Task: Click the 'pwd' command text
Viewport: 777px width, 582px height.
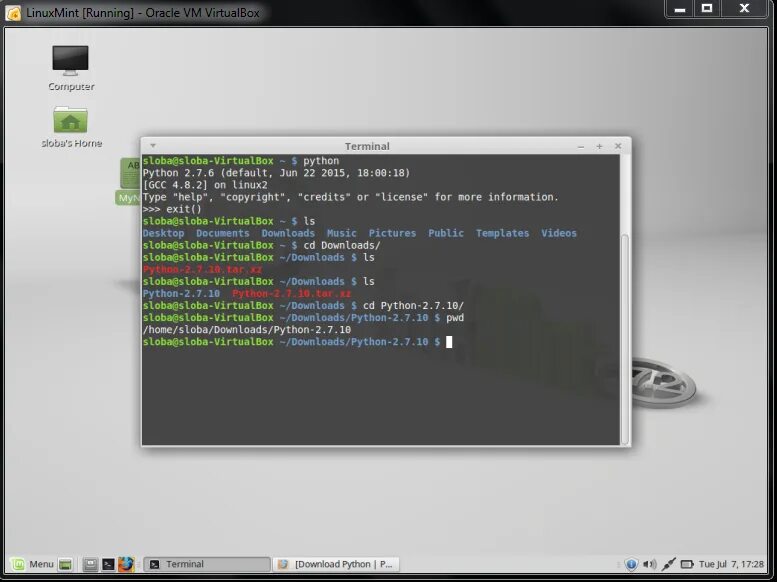Action: click(x=455, y=318)
